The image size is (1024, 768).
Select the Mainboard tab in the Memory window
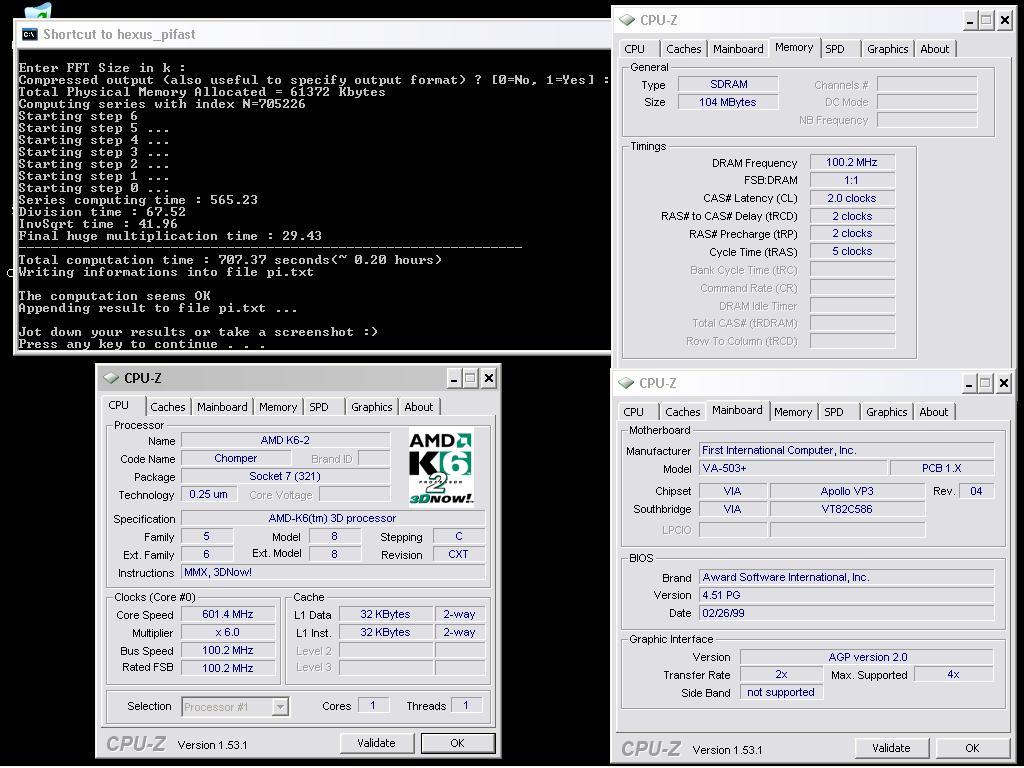pyautogui.click(x=738, y=49)
